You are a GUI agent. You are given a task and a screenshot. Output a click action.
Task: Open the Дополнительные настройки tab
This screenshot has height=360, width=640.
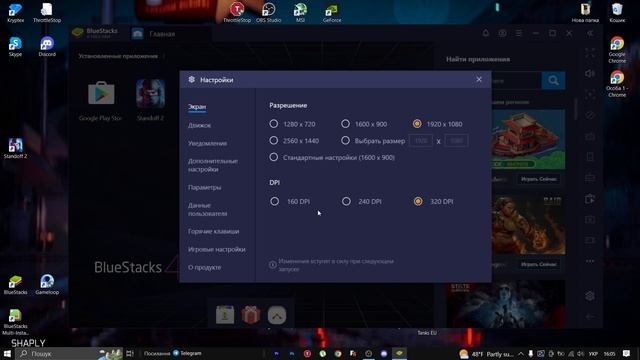(213, 165)
